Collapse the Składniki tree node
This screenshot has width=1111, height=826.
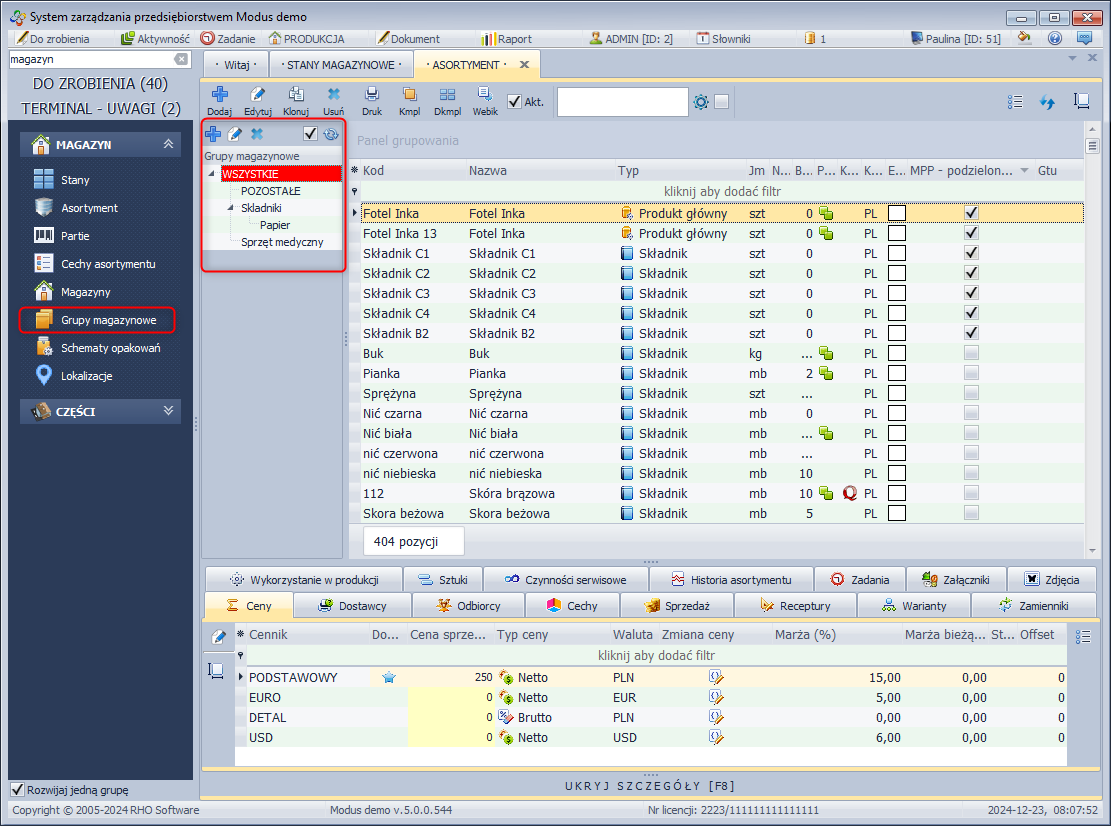coord(231,208)
